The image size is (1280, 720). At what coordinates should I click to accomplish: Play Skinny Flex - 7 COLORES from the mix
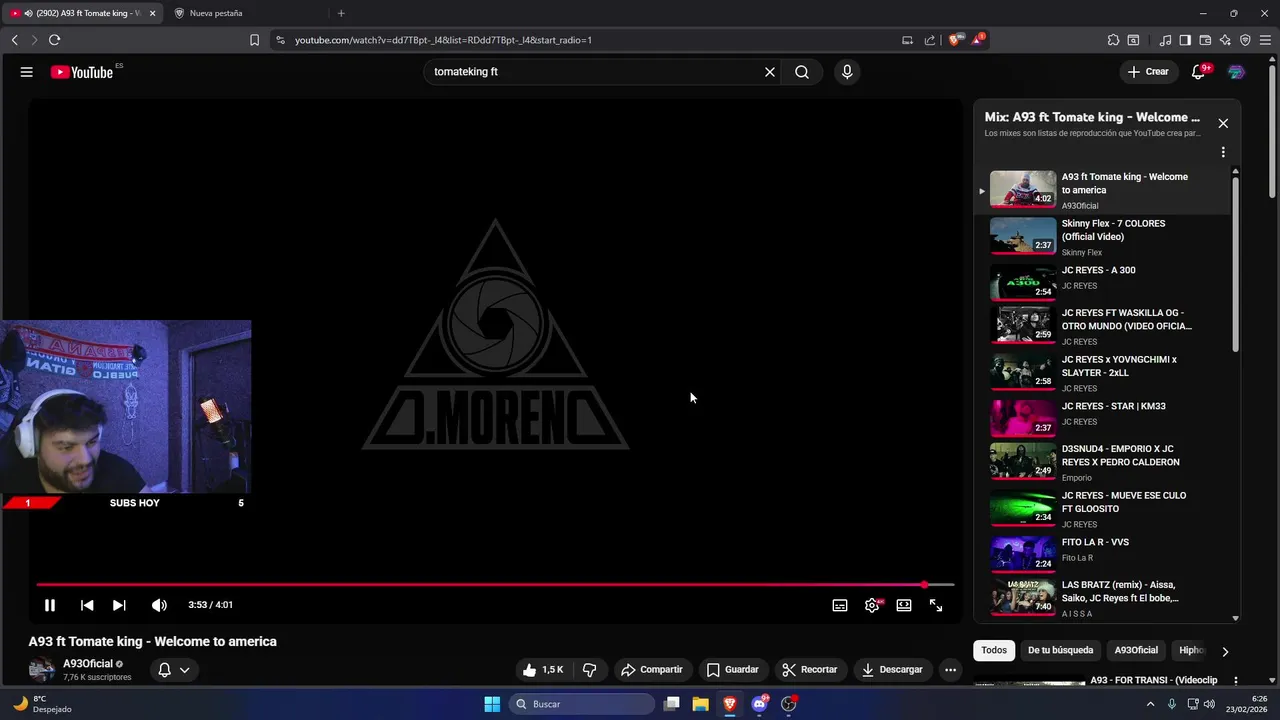click(x=1104, y=237)
